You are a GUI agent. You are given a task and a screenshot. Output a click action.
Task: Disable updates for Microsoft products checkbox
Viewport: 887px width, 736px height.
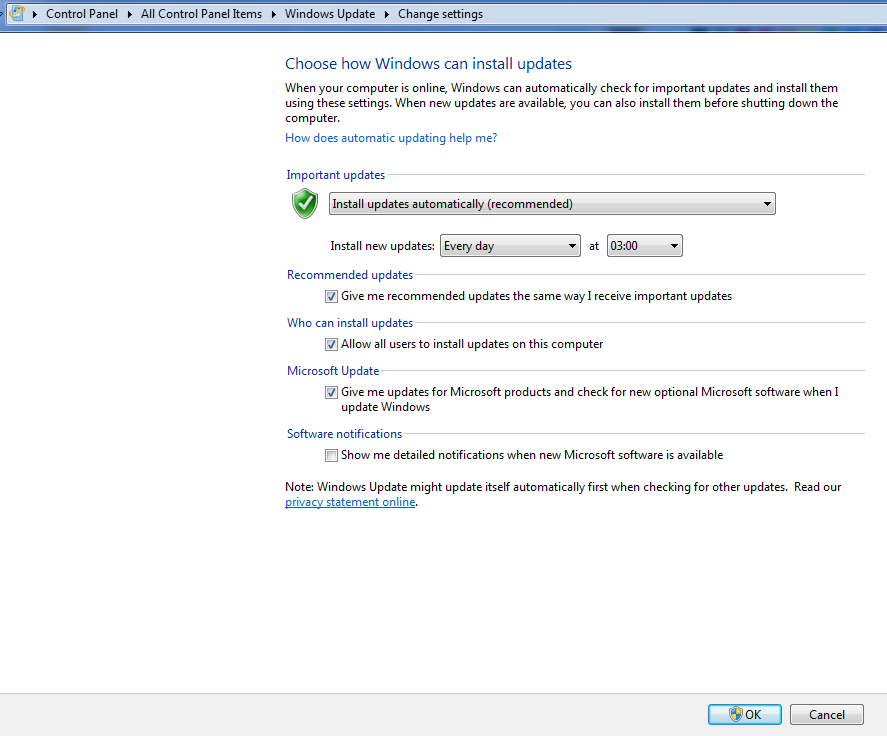(331, 393)
